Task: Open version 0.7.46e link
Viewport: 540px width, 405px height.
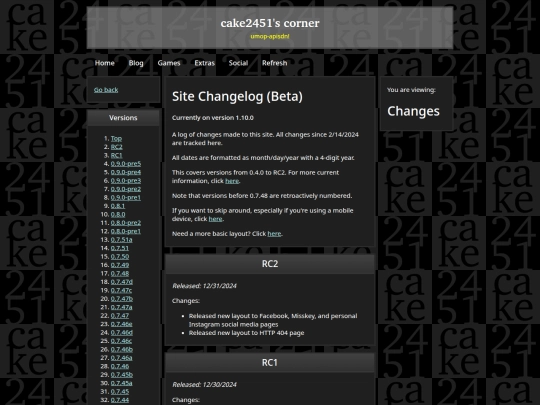Action: pyautogui.click(x=122, y=324)
